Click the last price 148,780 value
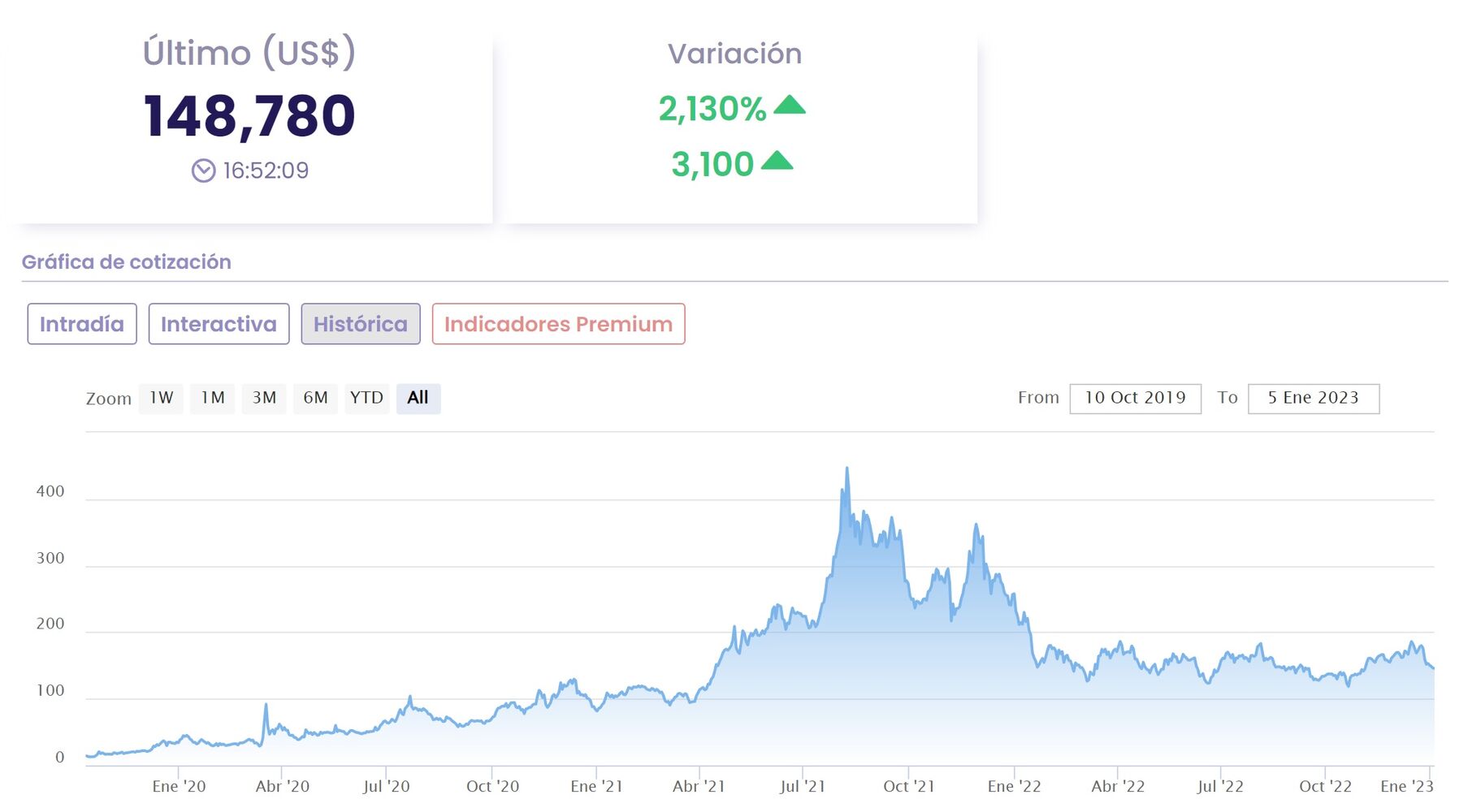 (249, 115)
